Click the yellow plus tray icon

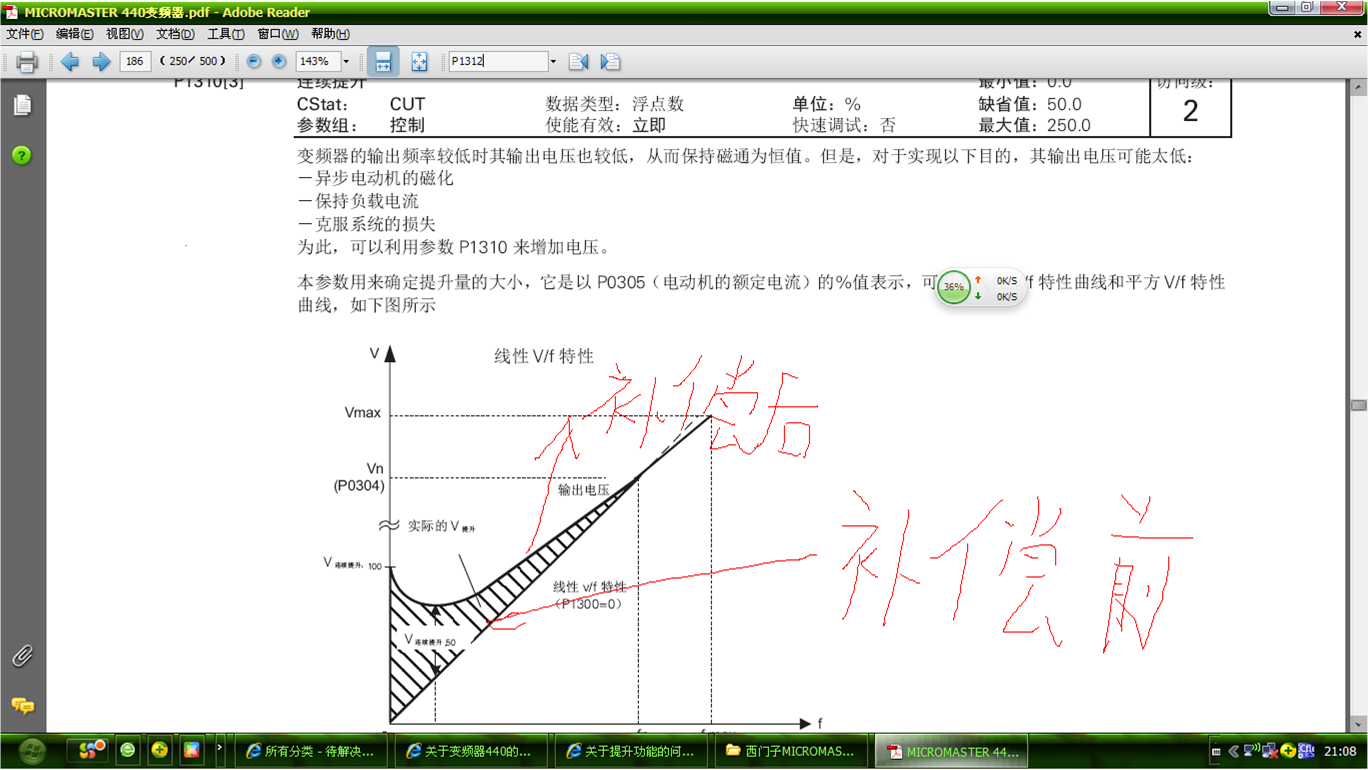[1288, 751]
